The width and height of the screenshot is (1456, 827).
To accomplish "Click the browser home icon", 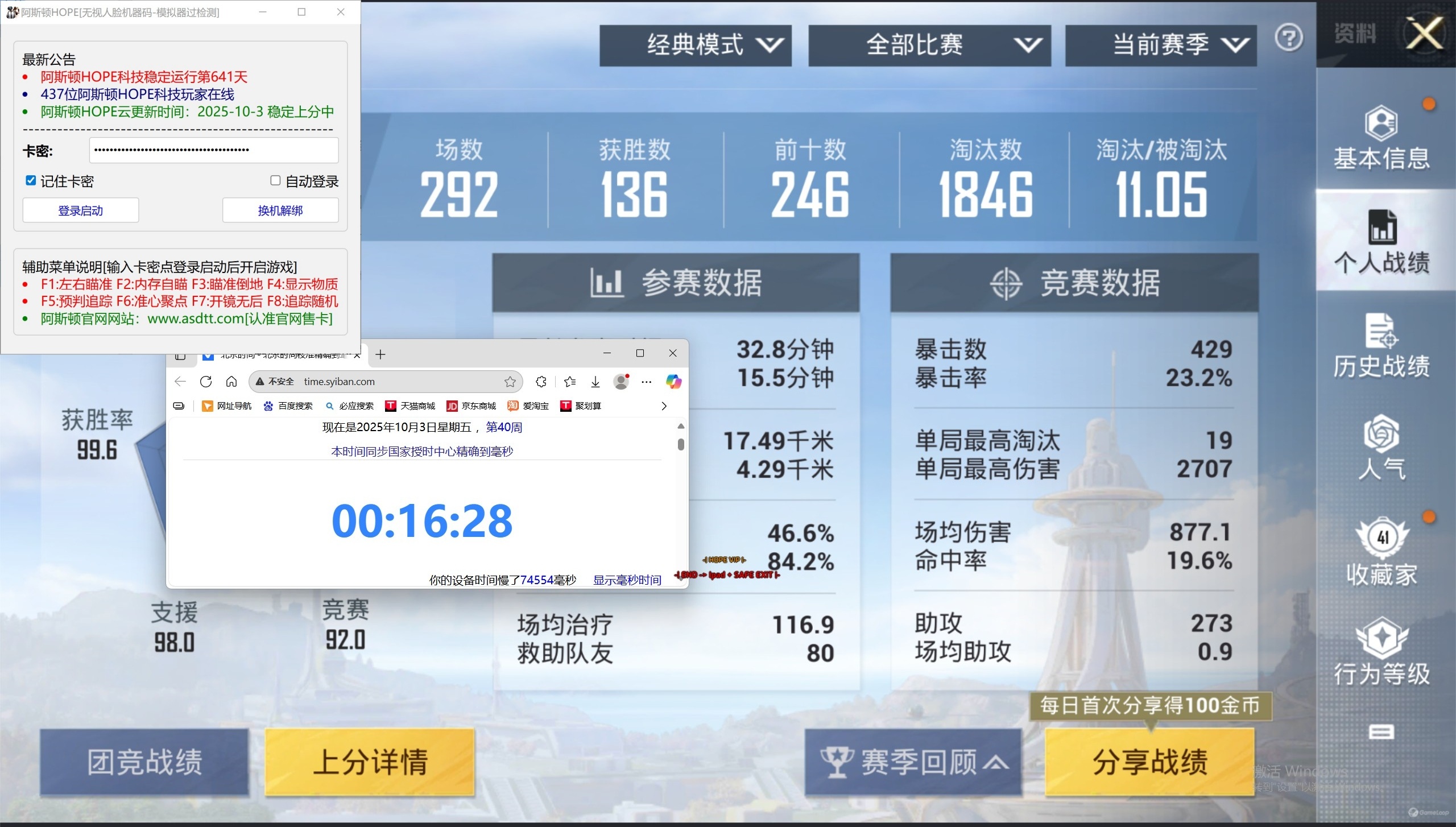I will tap(231, 382).
